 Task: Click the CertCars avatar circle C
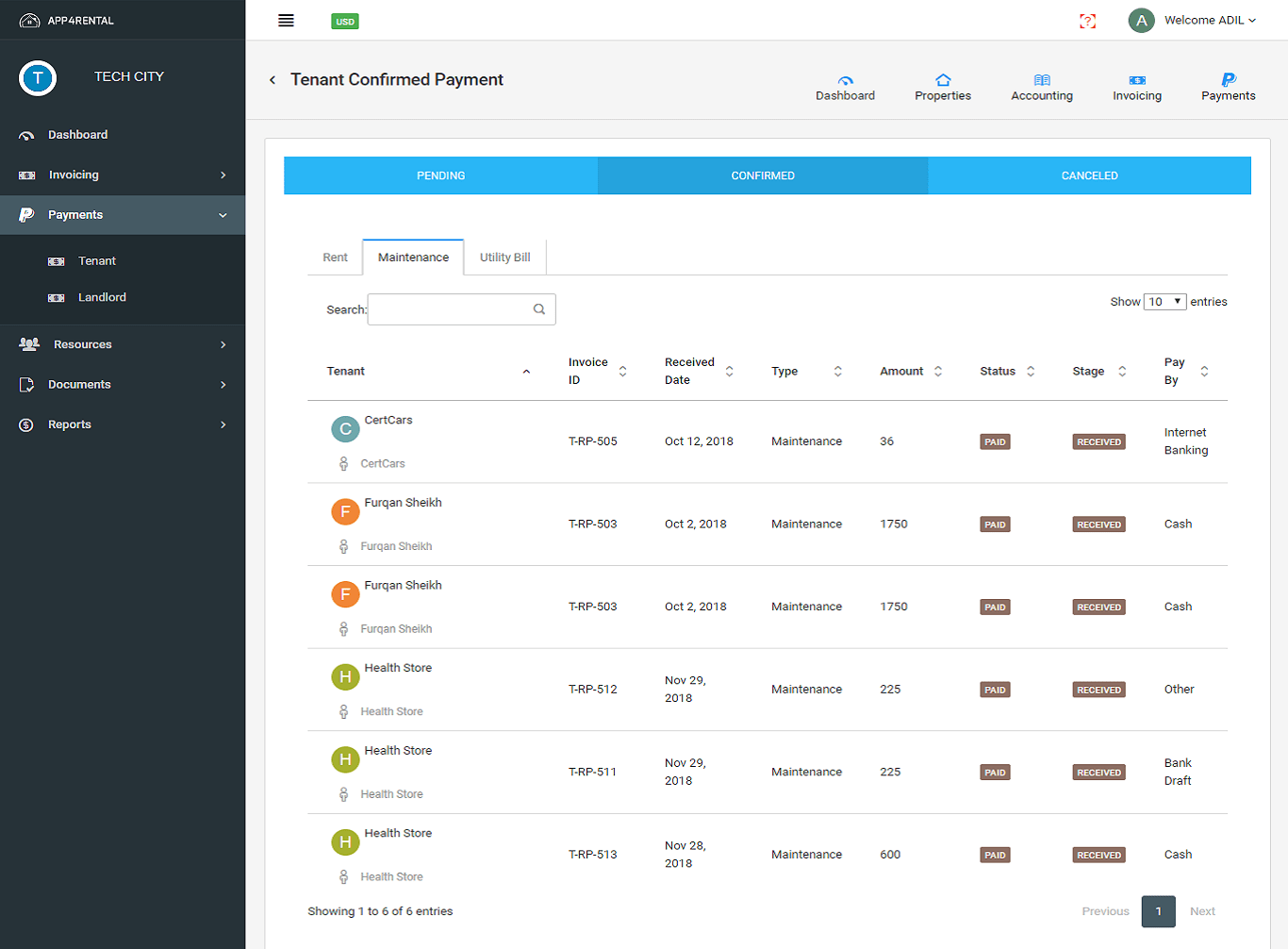[x=345, y=429]
